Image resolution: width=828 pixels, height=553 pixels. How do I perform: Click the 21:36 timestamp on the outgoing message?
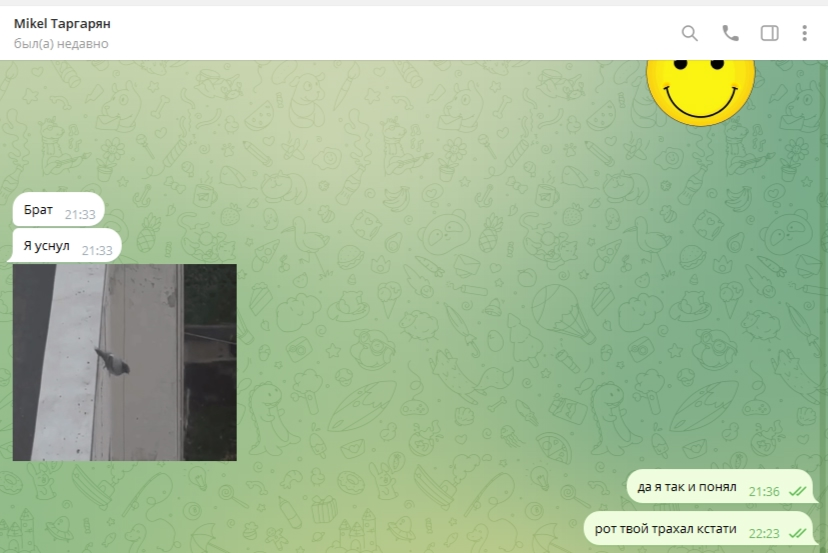coord(763,491)
